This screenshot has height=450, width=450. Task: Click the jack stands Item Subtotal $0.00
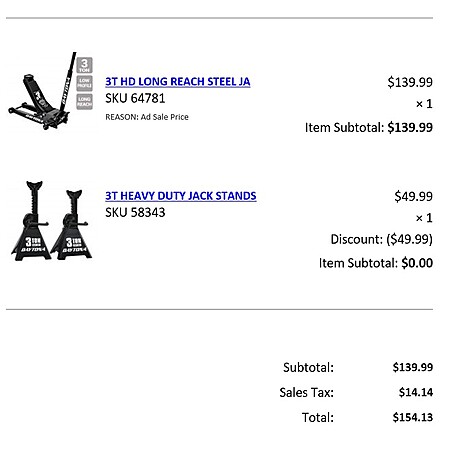[376, 263]
